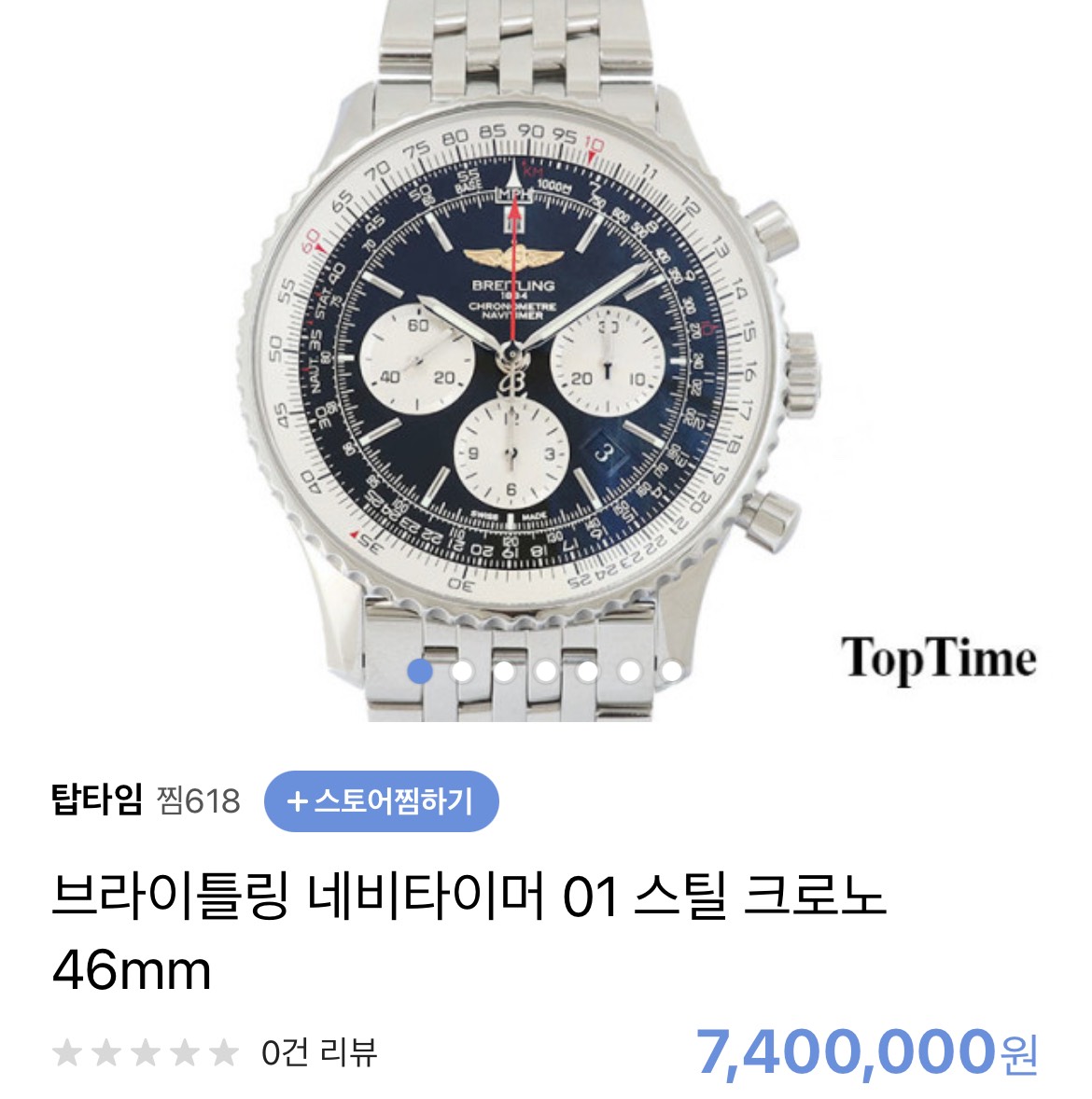
Task: Select the second rating star
Action: 106,1052
